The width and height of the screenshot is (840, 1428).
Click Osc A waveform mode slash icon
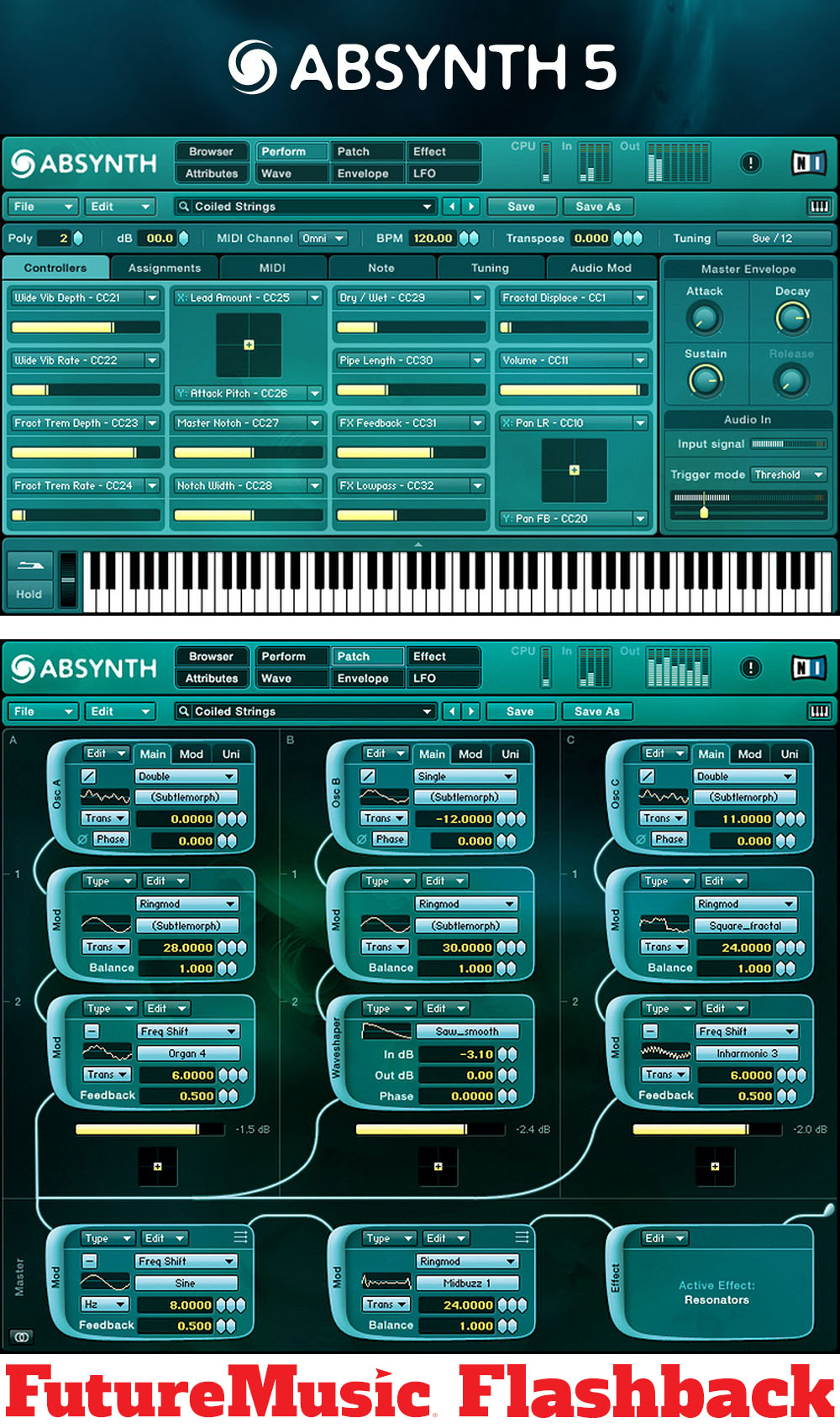coord(89,776)
